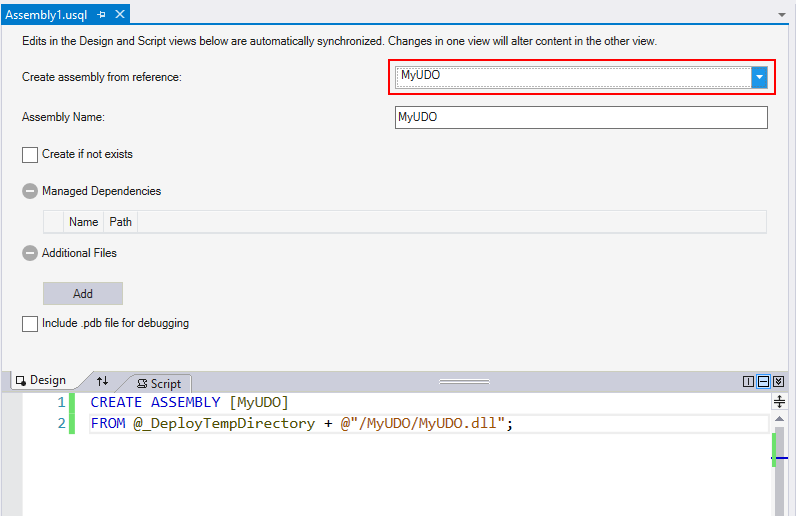
Task: Click the synchronized views information text
Action: coord(339,41)
